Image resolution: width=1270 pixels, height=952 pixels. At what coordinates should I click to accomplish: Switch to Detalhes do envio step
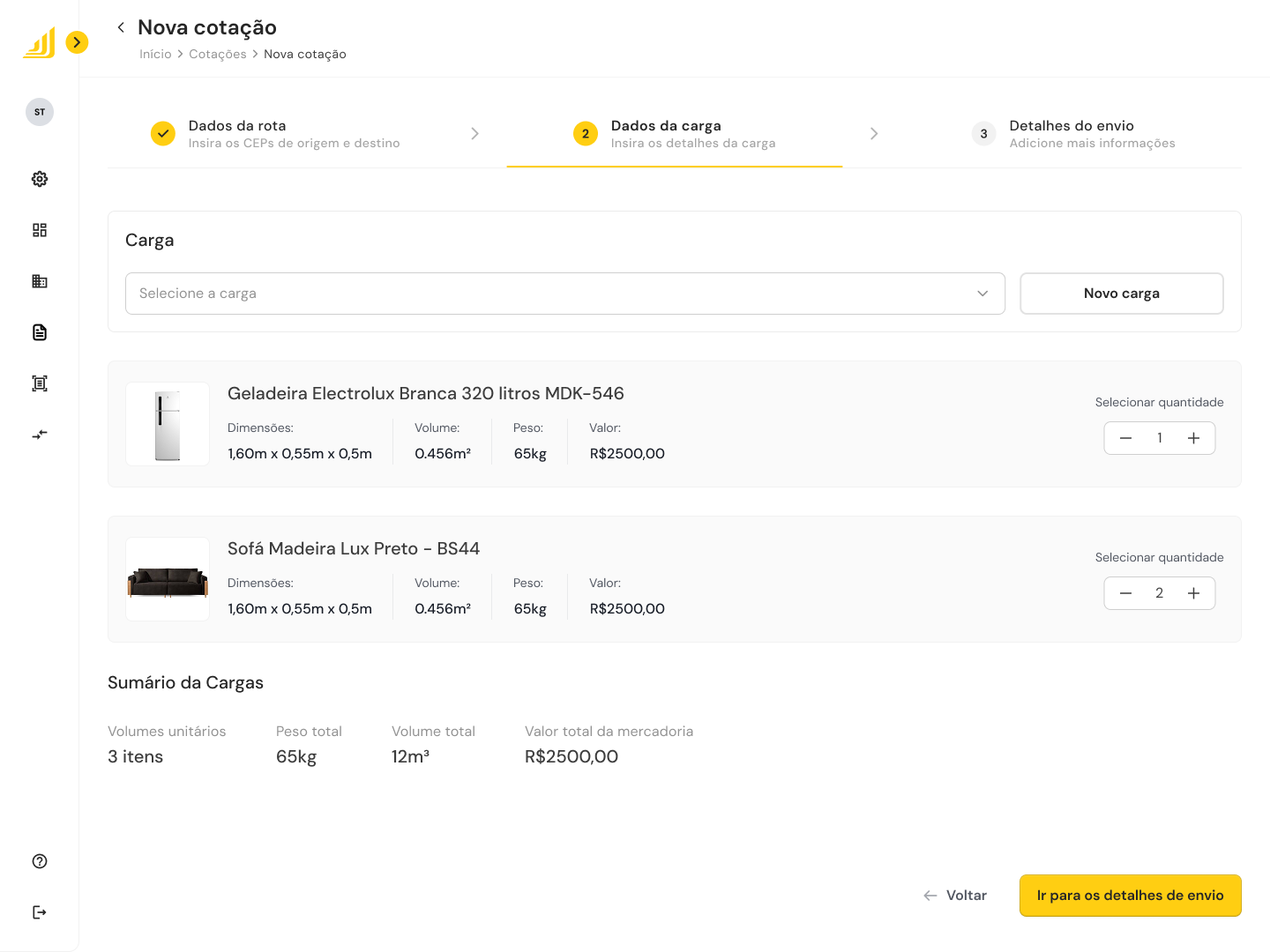[x=1091, y=134]
